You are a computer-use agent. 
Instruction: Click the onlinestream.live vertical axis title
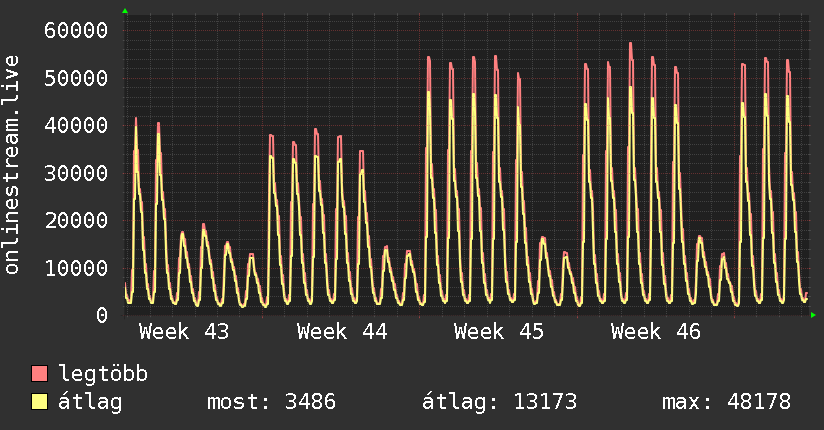coord(13,166)
